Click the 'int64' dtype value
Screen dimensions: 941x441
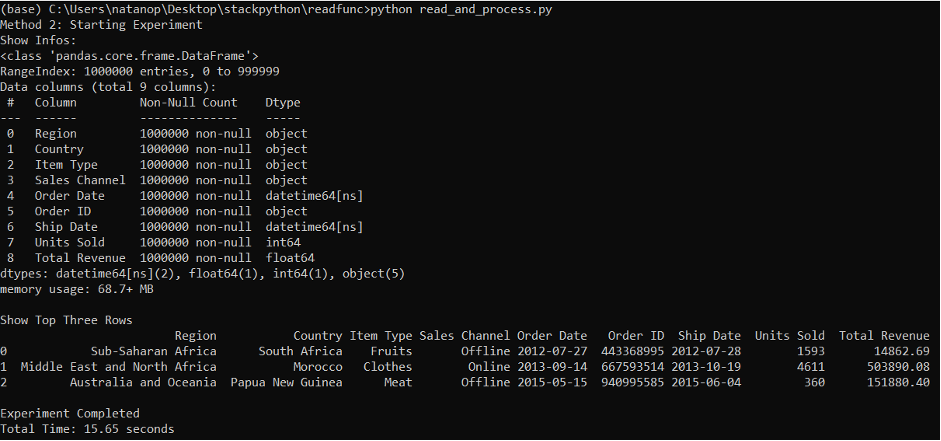283,242
